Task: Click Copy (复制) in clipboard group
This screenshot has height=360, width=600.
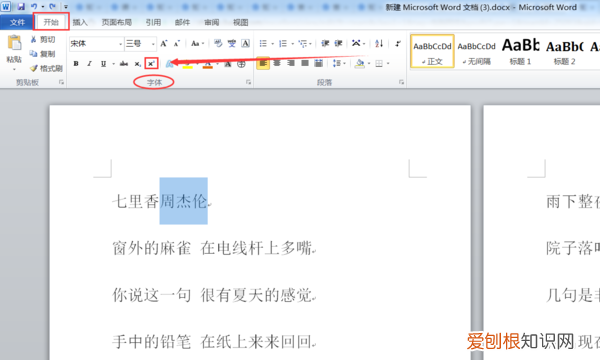Action: coord(43,54)
